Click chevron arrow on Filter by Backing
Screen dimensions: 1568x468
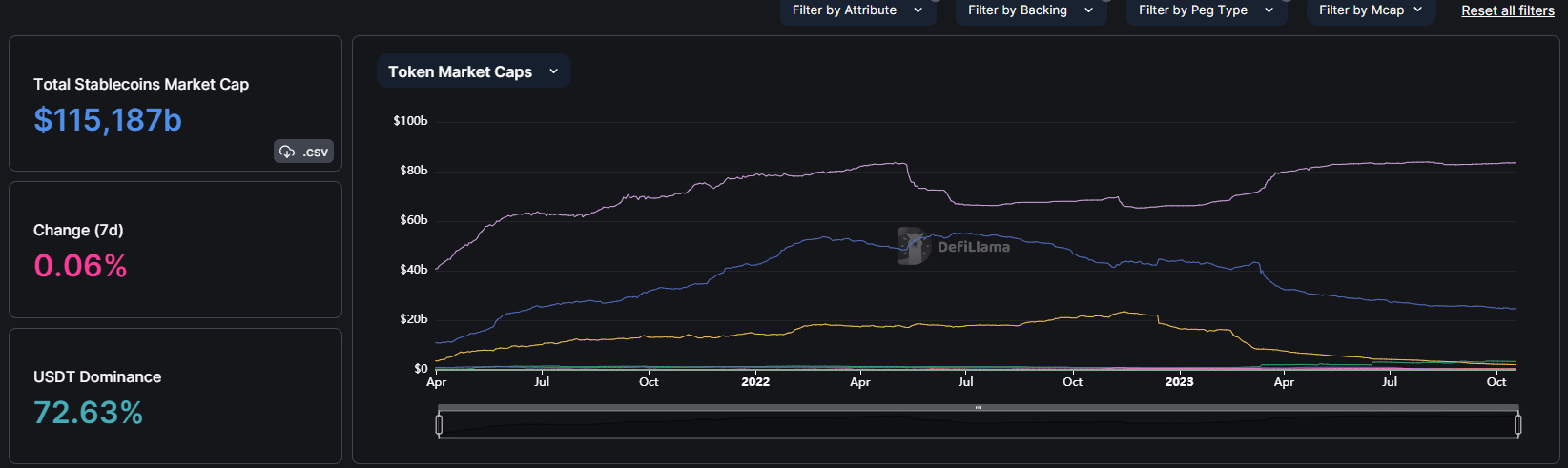[1088, 10]
